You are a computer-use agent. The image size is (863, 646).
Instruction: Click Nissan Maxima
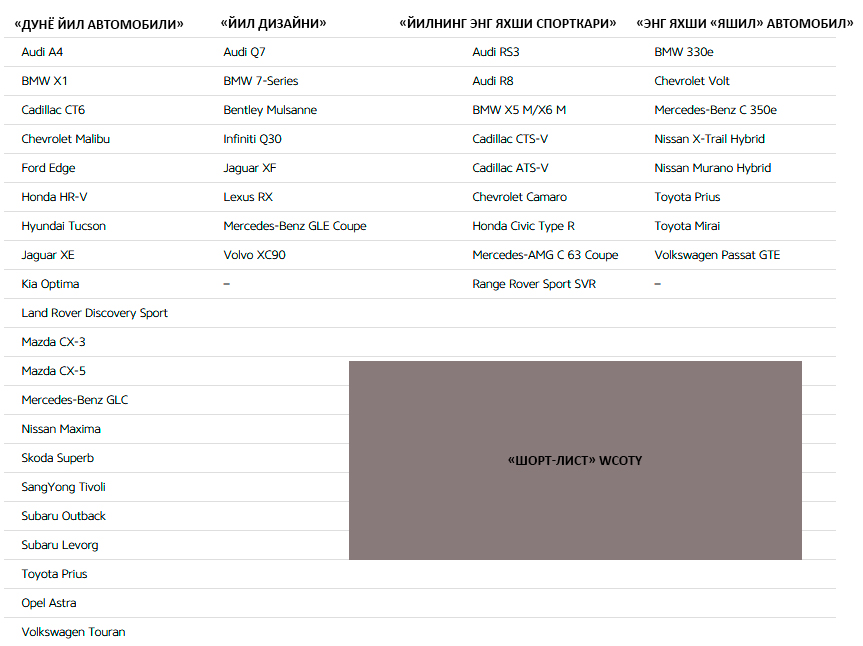(61, 429)
